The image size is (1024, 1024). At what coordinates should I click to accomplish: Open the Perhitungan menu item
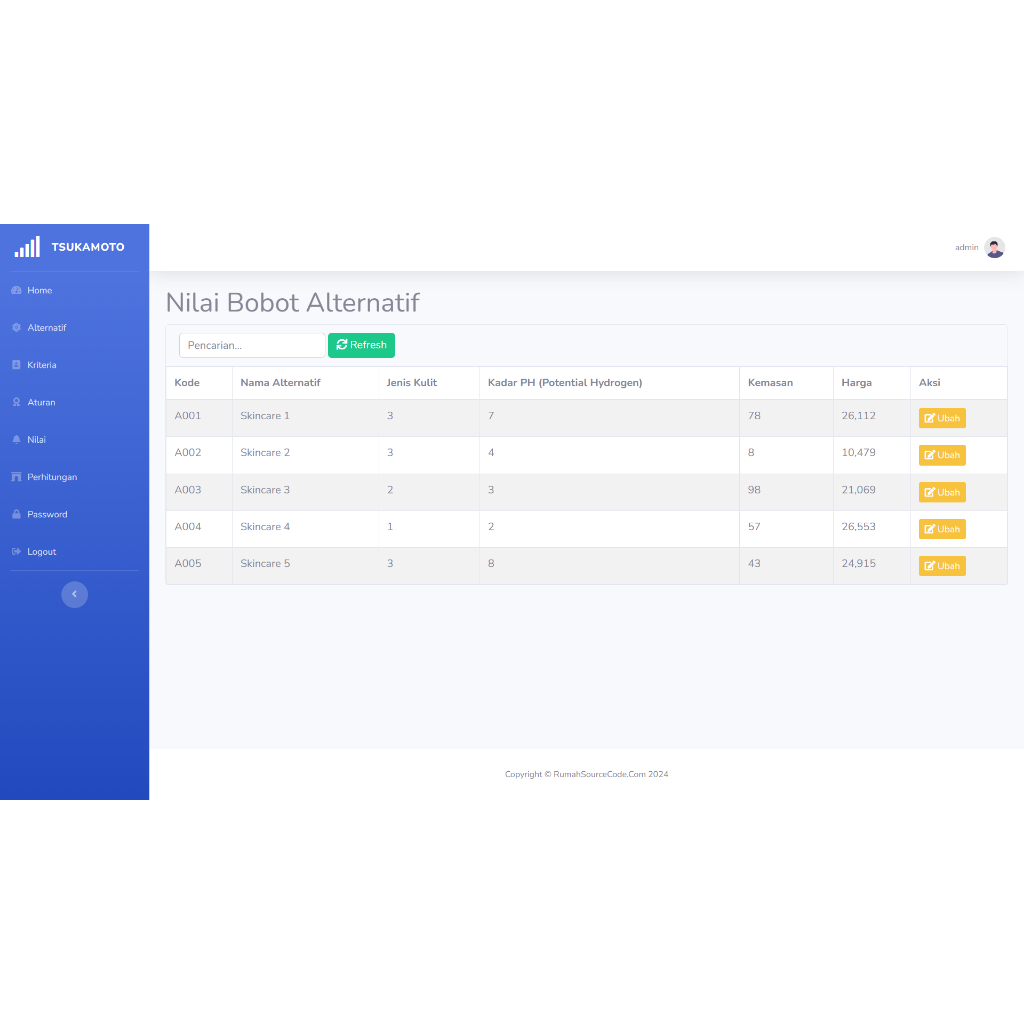[x=52, y=477]
